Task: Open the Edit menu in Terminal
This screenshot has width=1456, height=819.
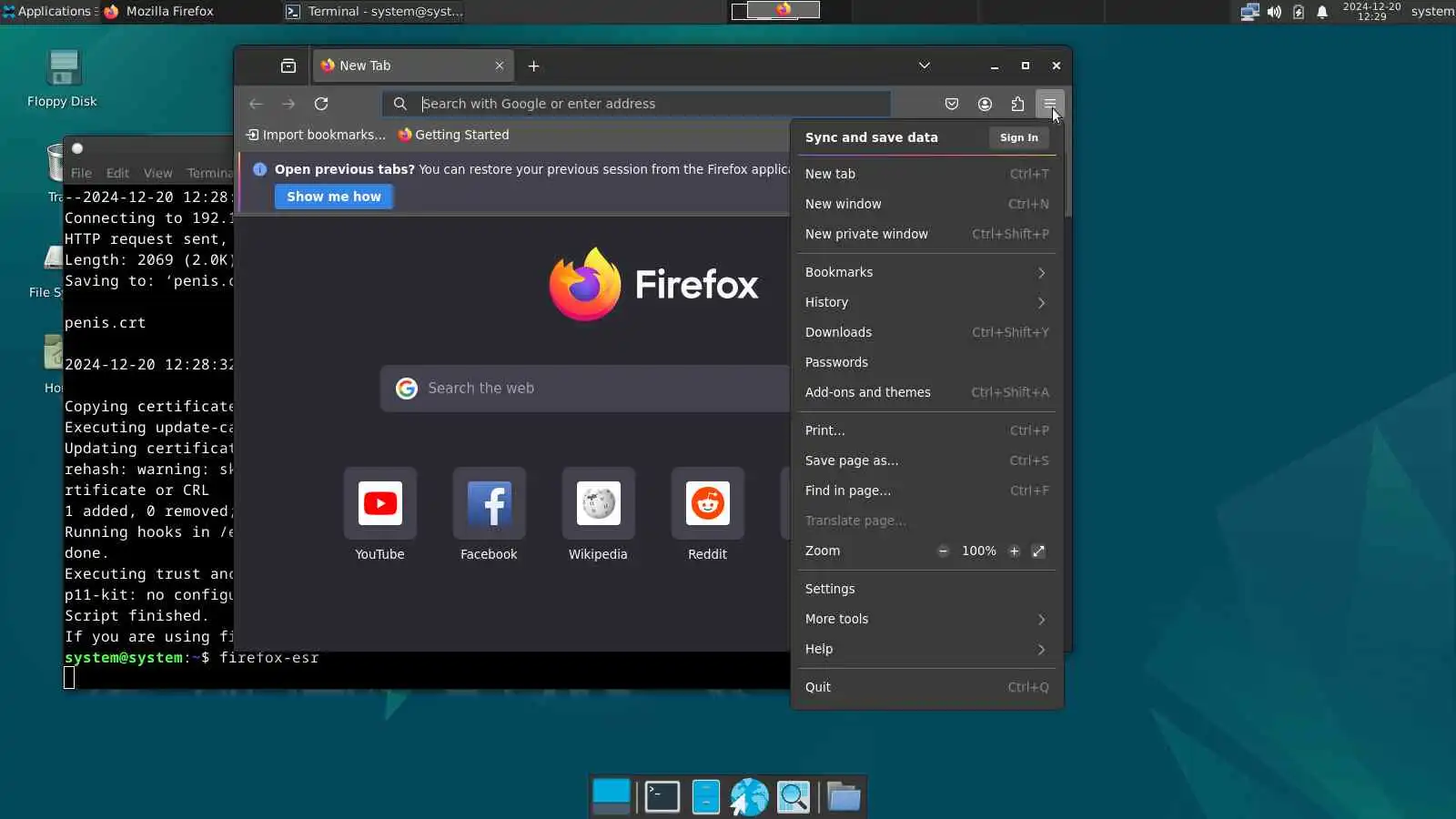Action: click(117, 173)
